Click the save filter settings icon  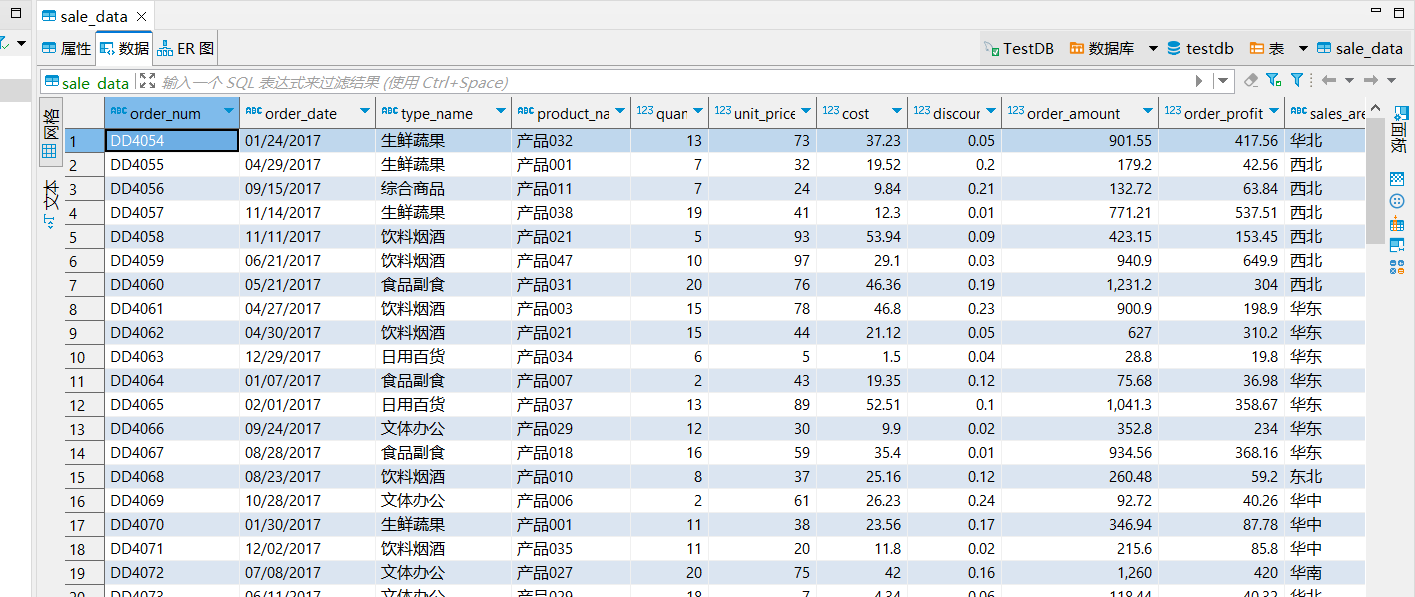pos(1273,80)
